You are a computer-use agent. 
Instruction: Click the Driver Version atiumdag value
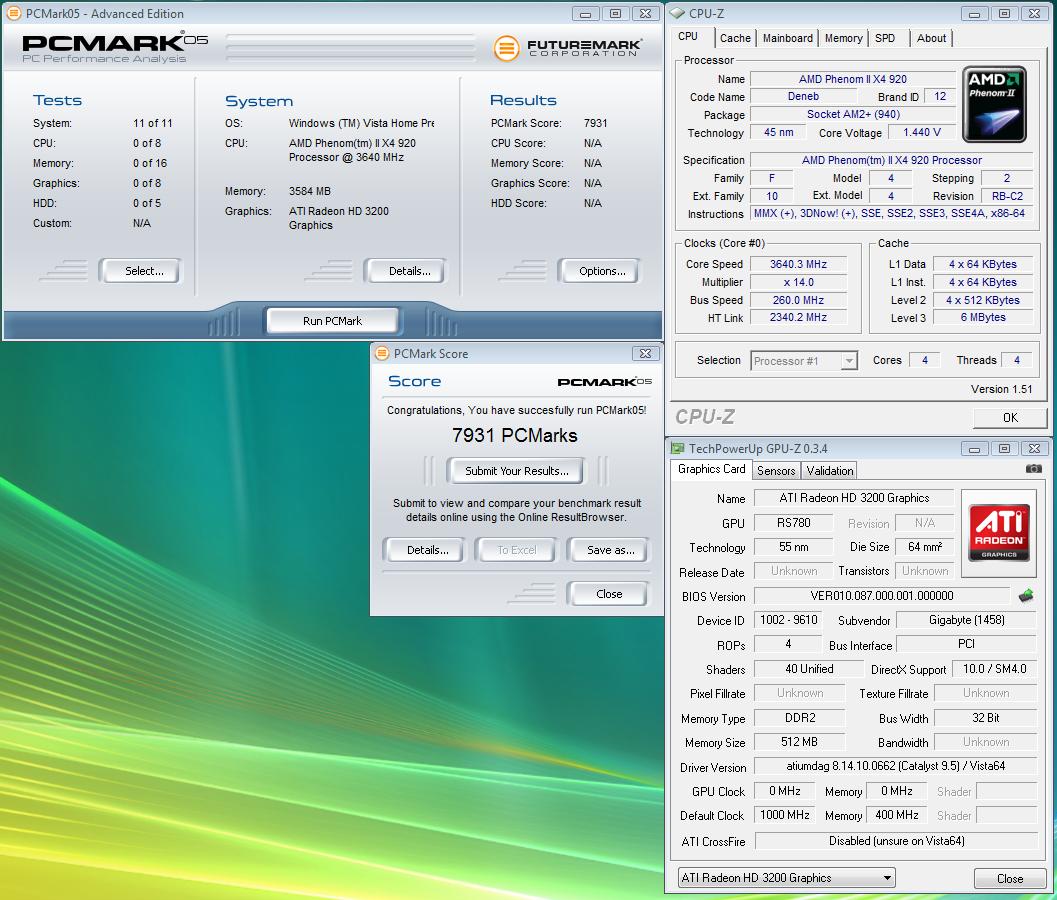[x=895, y=767]
